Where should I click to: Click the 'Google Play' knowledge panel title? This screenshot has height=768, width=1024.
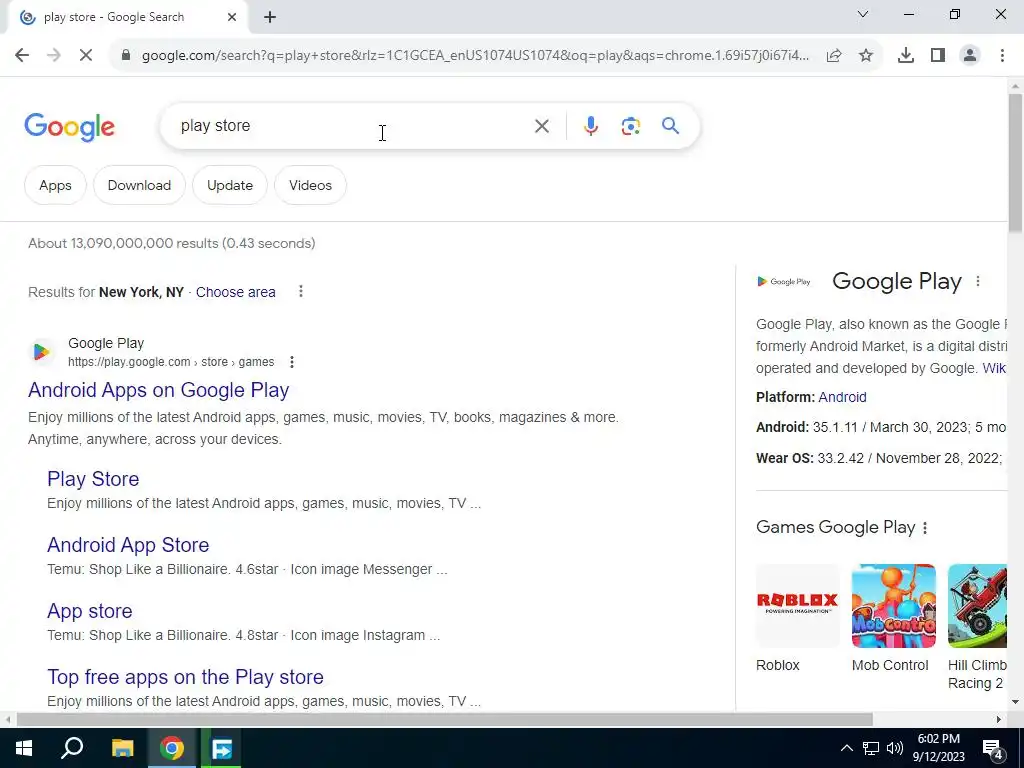(897, 281)
